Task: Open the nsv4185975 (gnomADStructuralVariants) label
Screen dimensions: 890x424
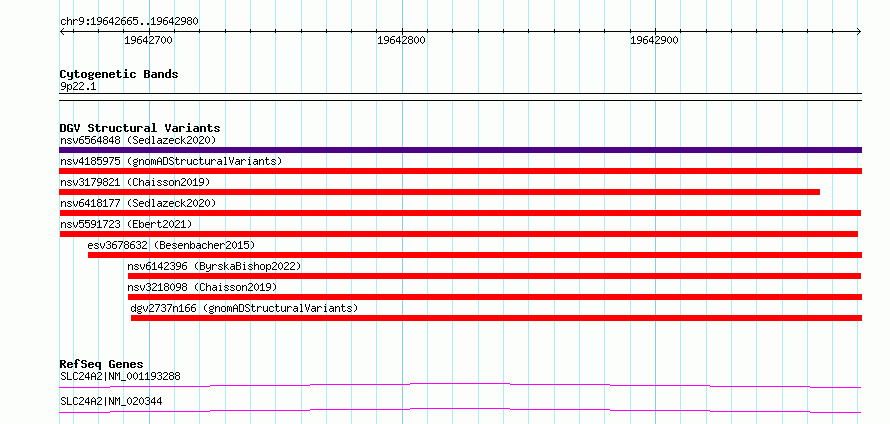Action: coord(171,161)
